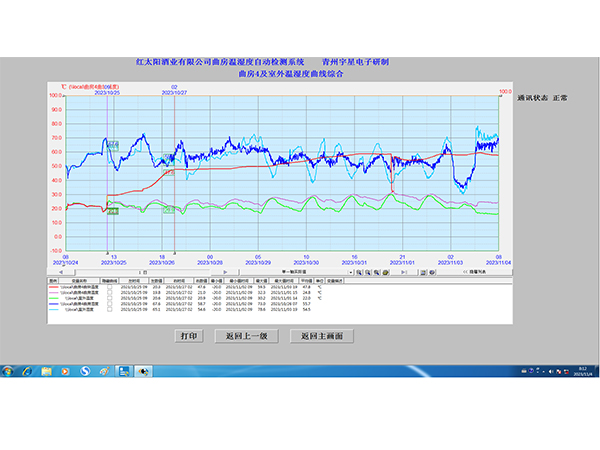Image resolution: width=600 pixels, height=450 pixels.
Task: Toggle hide-curve checkbox for the red curve row
Action: click(x=110, y=287)
